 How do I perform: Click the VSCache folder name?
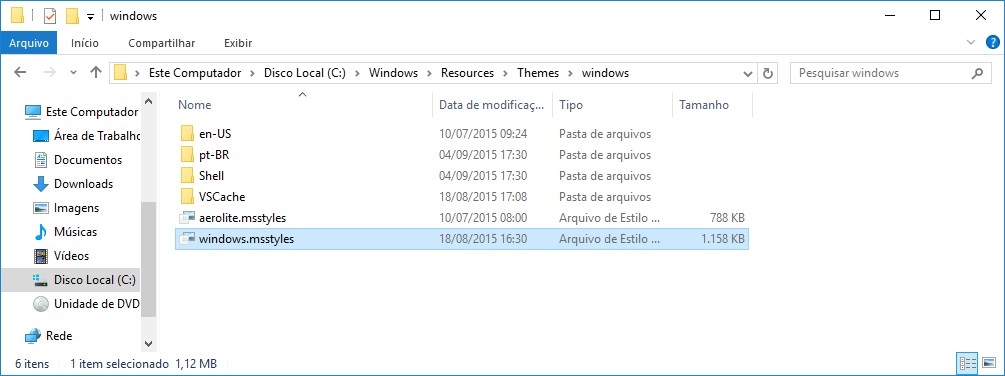tap(222, 197)
